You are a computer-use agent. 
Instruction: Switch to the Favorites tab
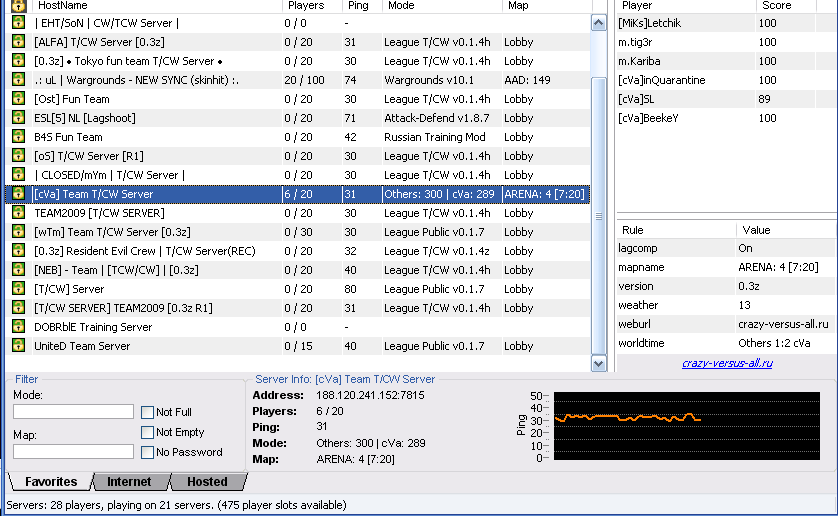51,482
